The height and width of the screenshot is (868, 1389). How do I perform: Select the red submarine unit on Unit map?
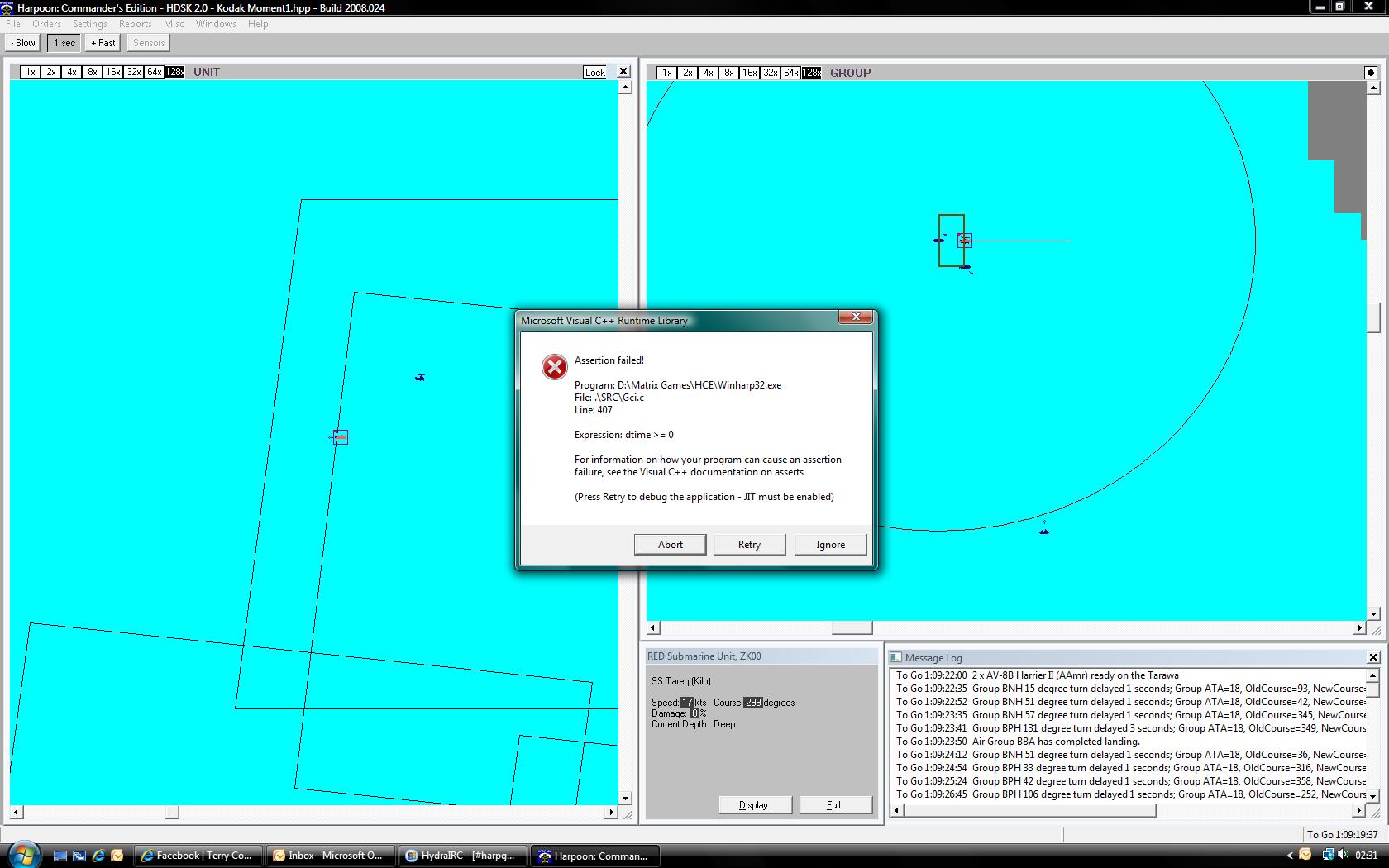(x=340, y=436)
